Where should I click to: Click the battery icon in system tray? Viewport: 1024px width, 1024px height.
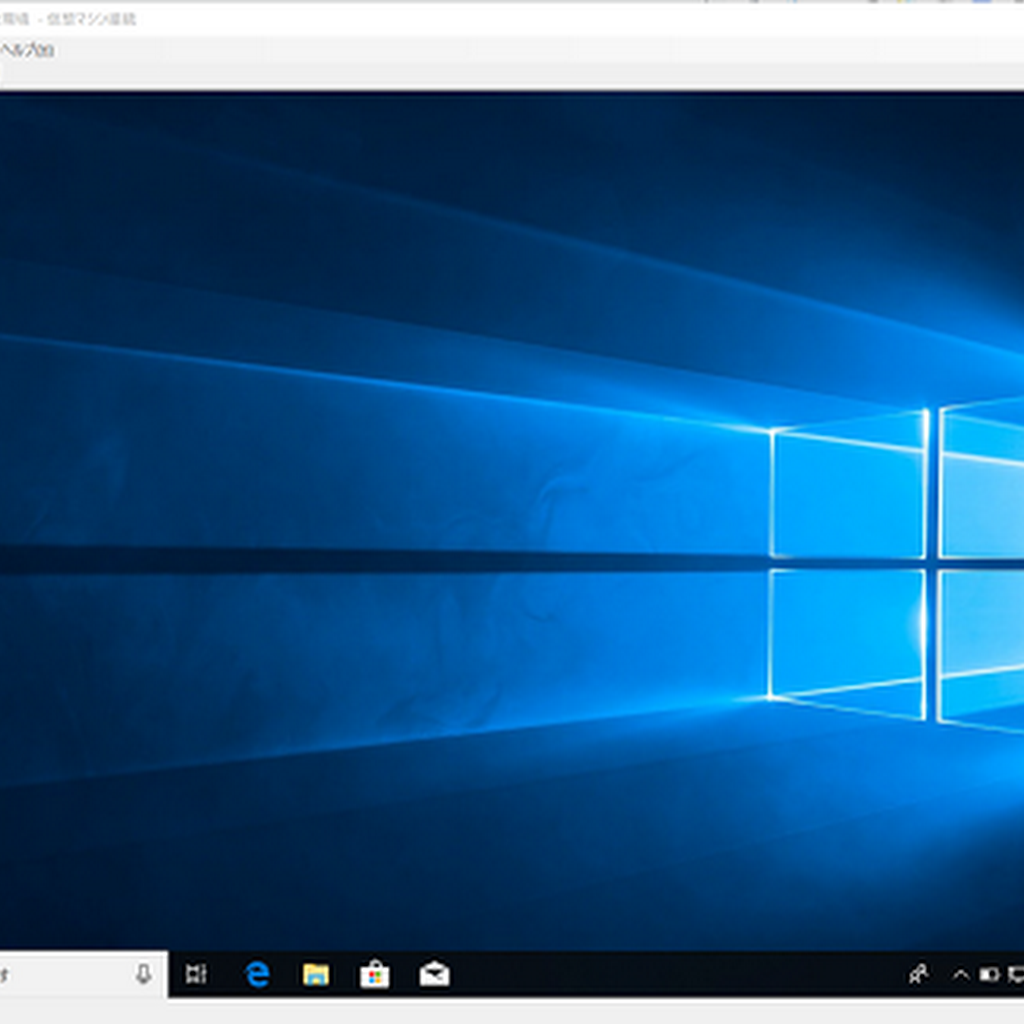point(989,974)
